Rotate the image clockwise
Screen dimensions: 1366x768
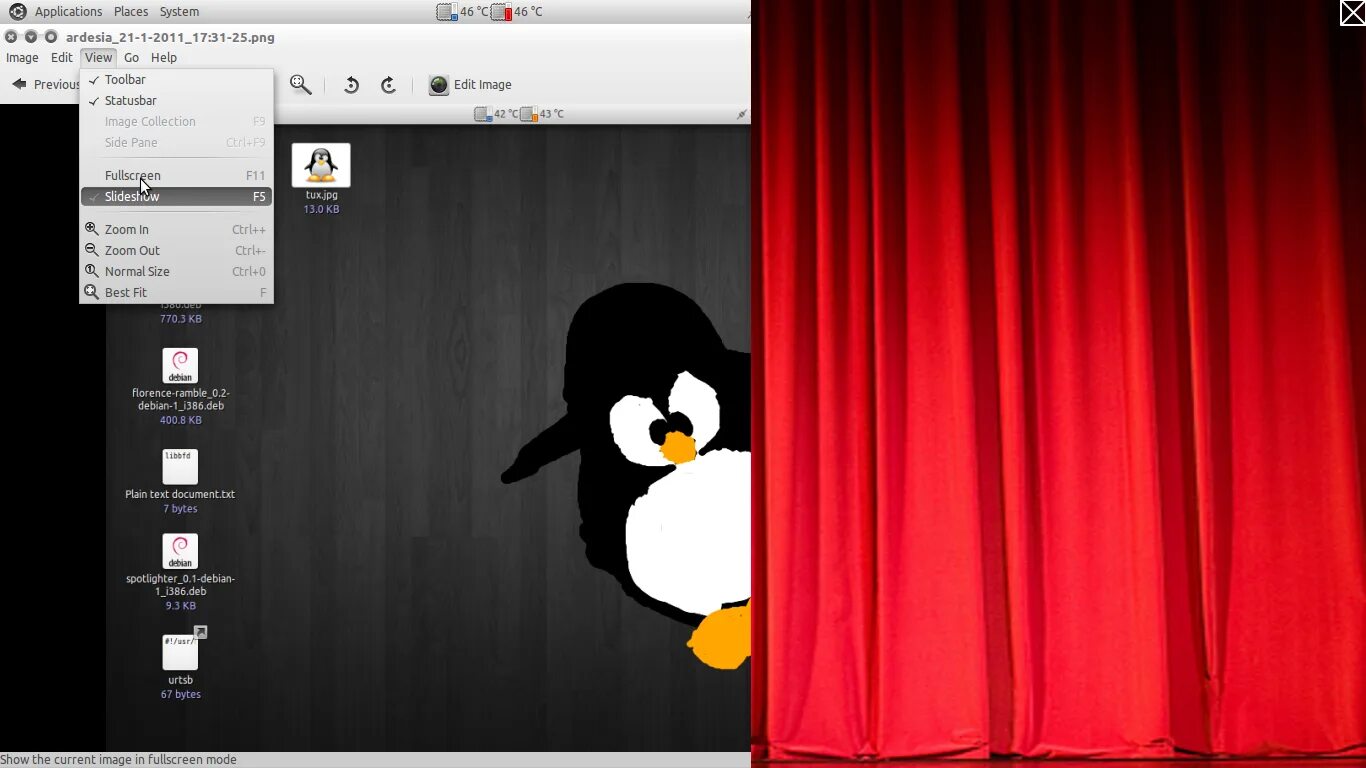(389, 85)
